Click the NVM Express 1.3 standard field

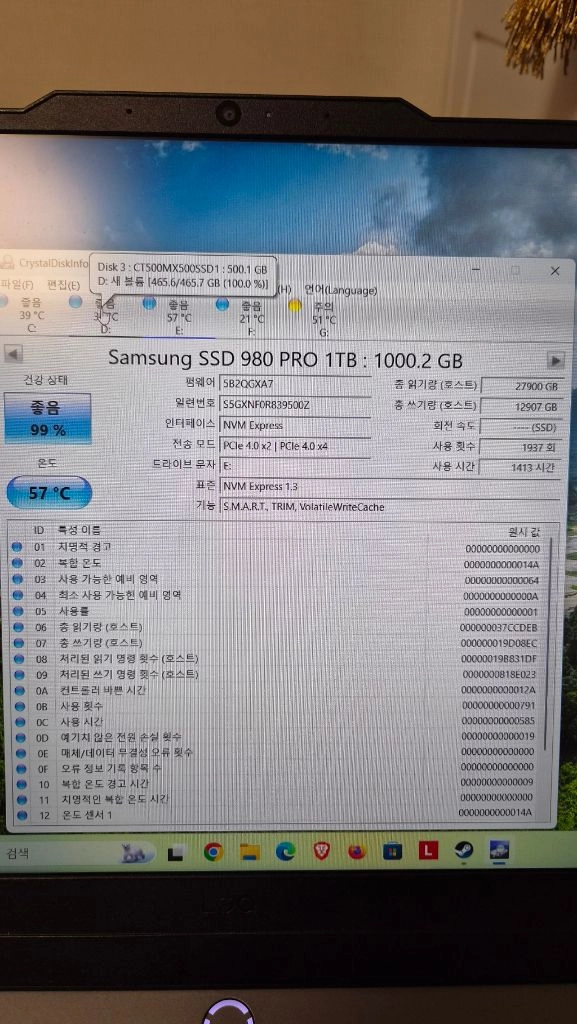coord(390,487)
